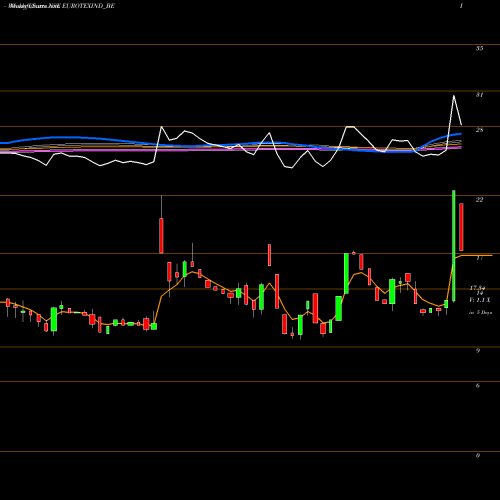The height and width of the screenshot is (500, 500).
Task: Click the 0 price axis label
Action: coord(478,455)
